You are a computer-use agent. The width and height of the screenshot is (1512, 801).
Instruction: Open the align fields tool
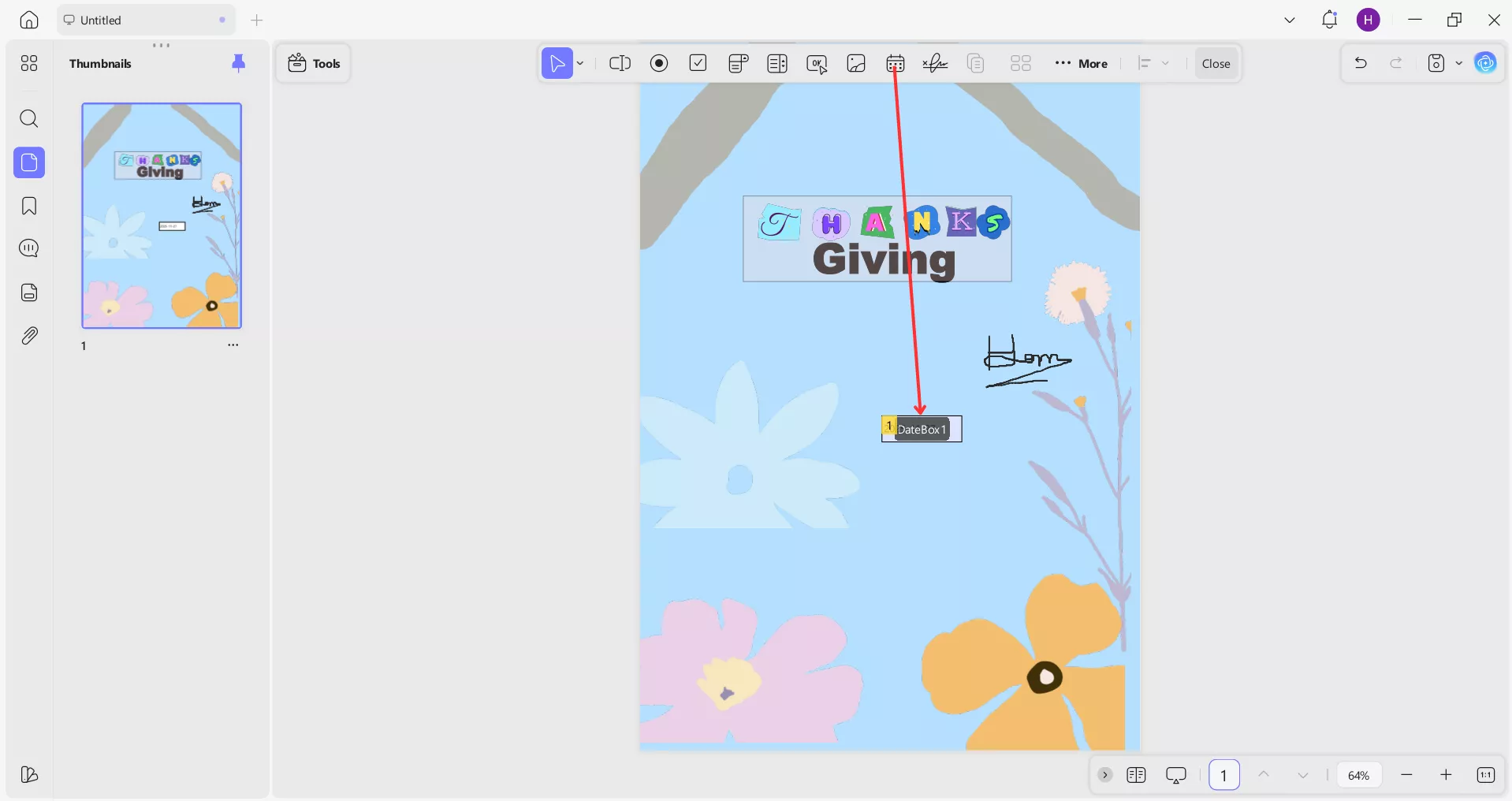1145,63
